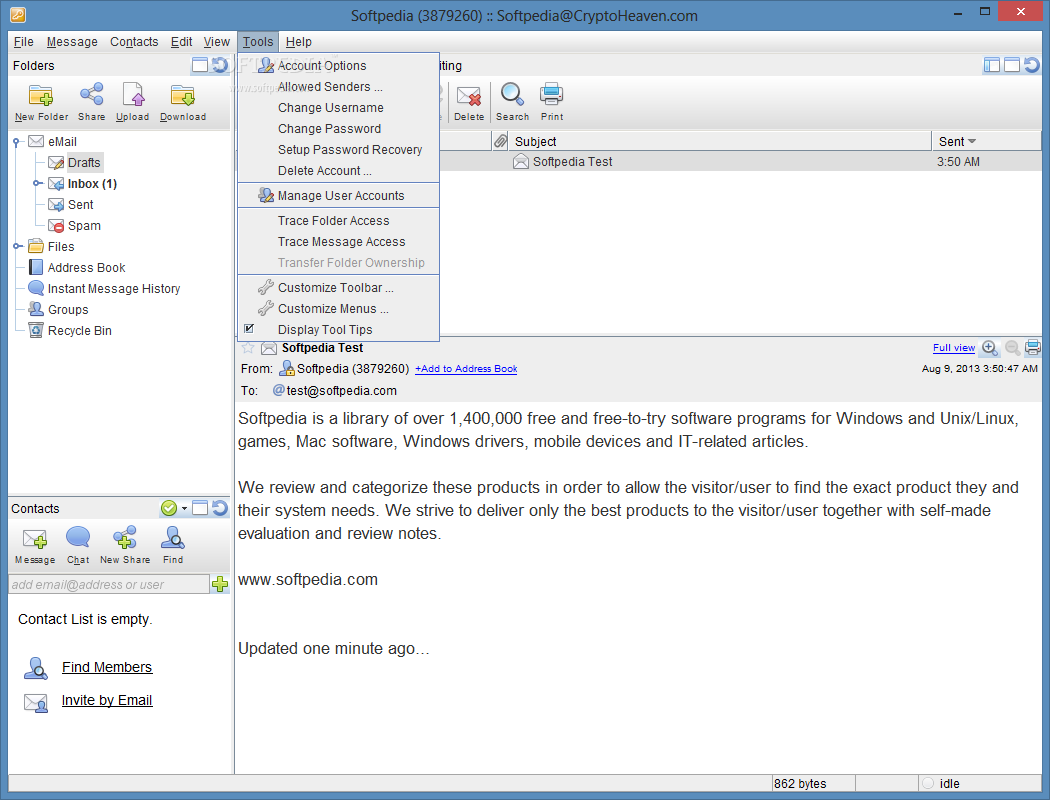Click the star flag icon beside Softpedia Test
This screenshot has height=800, width=1050.
pyautogui.click(x=248, y=348)
